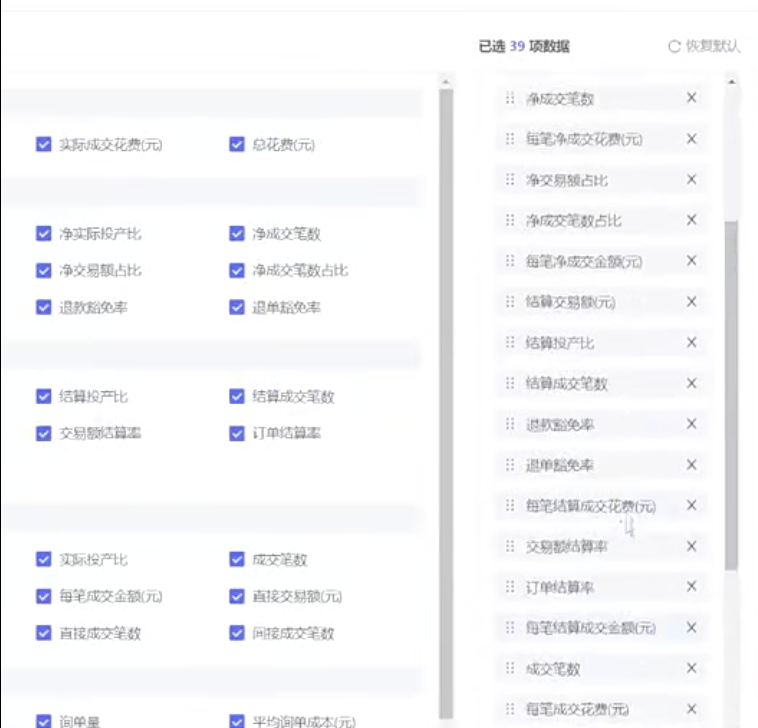
Task: Toggle the 退款豁免率 checkbox on the left
Action: (x=44, y=307)
